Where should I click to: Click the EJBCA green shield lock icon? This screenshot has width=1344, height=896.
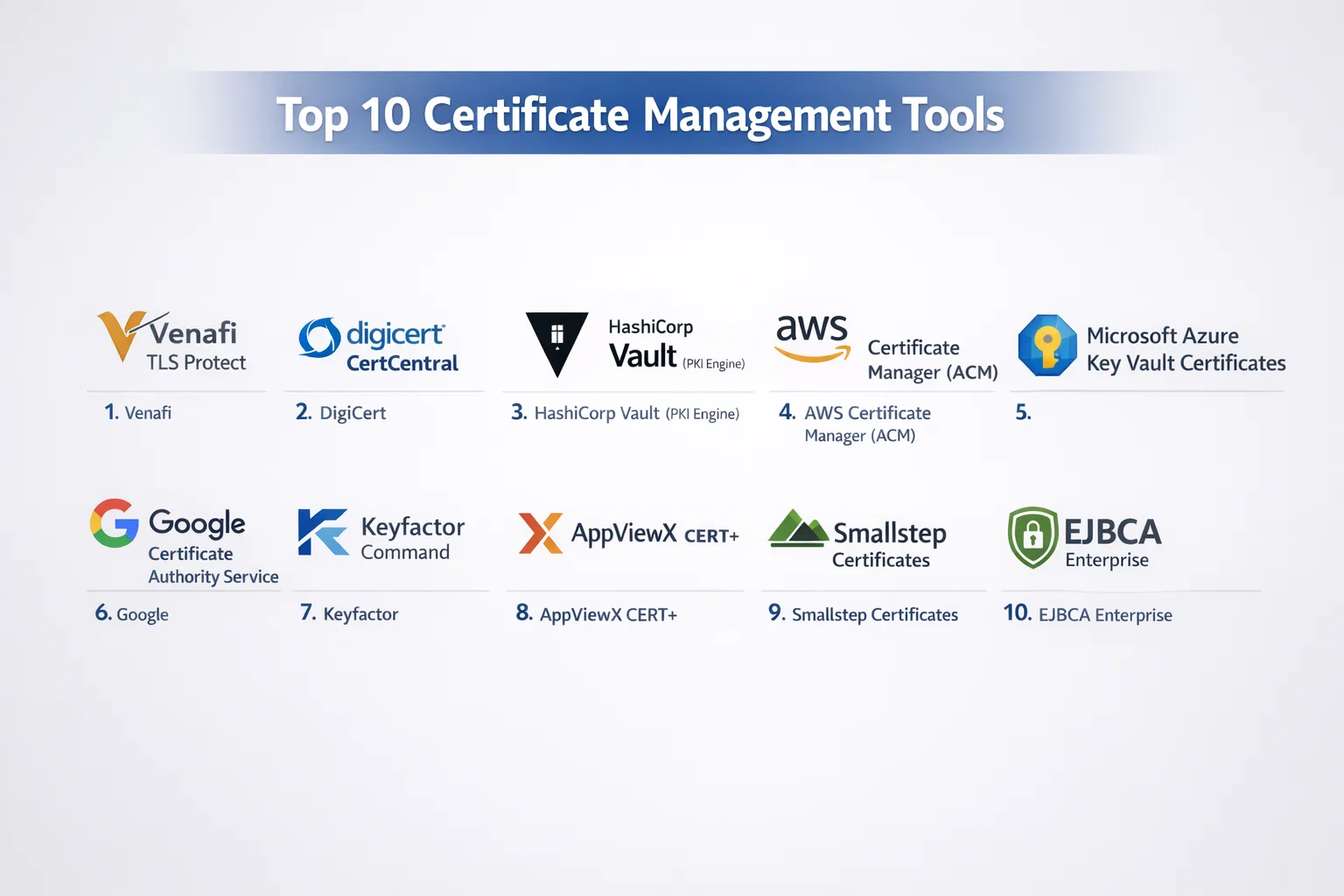point(1032,536)
